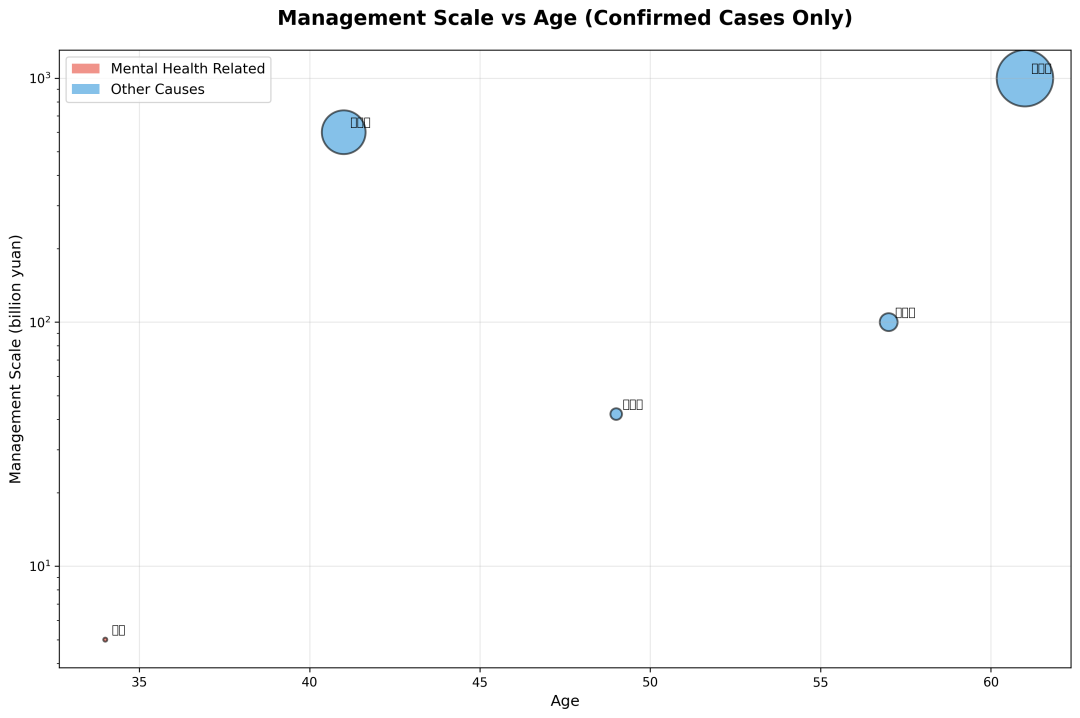
Task: Select the small blue bubble at age 49
Action: (x=616, y=414)
